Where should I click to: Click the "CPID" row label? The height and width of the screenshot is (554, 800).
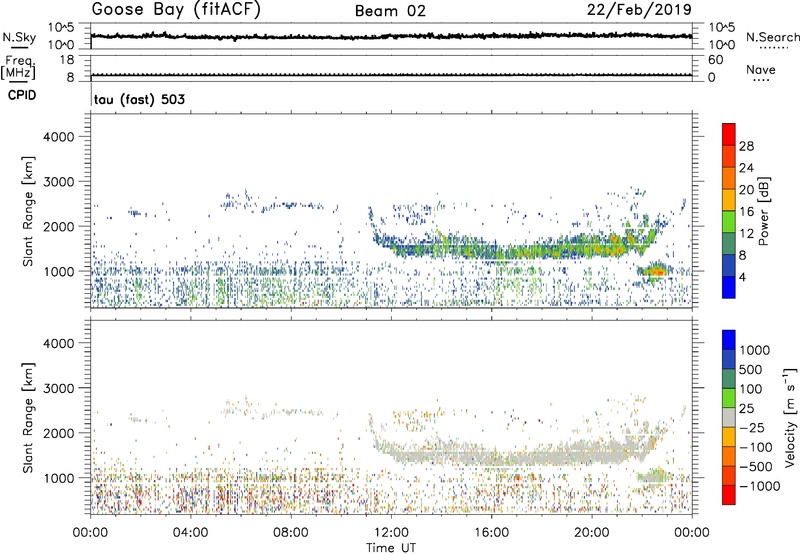click(22, 95)
